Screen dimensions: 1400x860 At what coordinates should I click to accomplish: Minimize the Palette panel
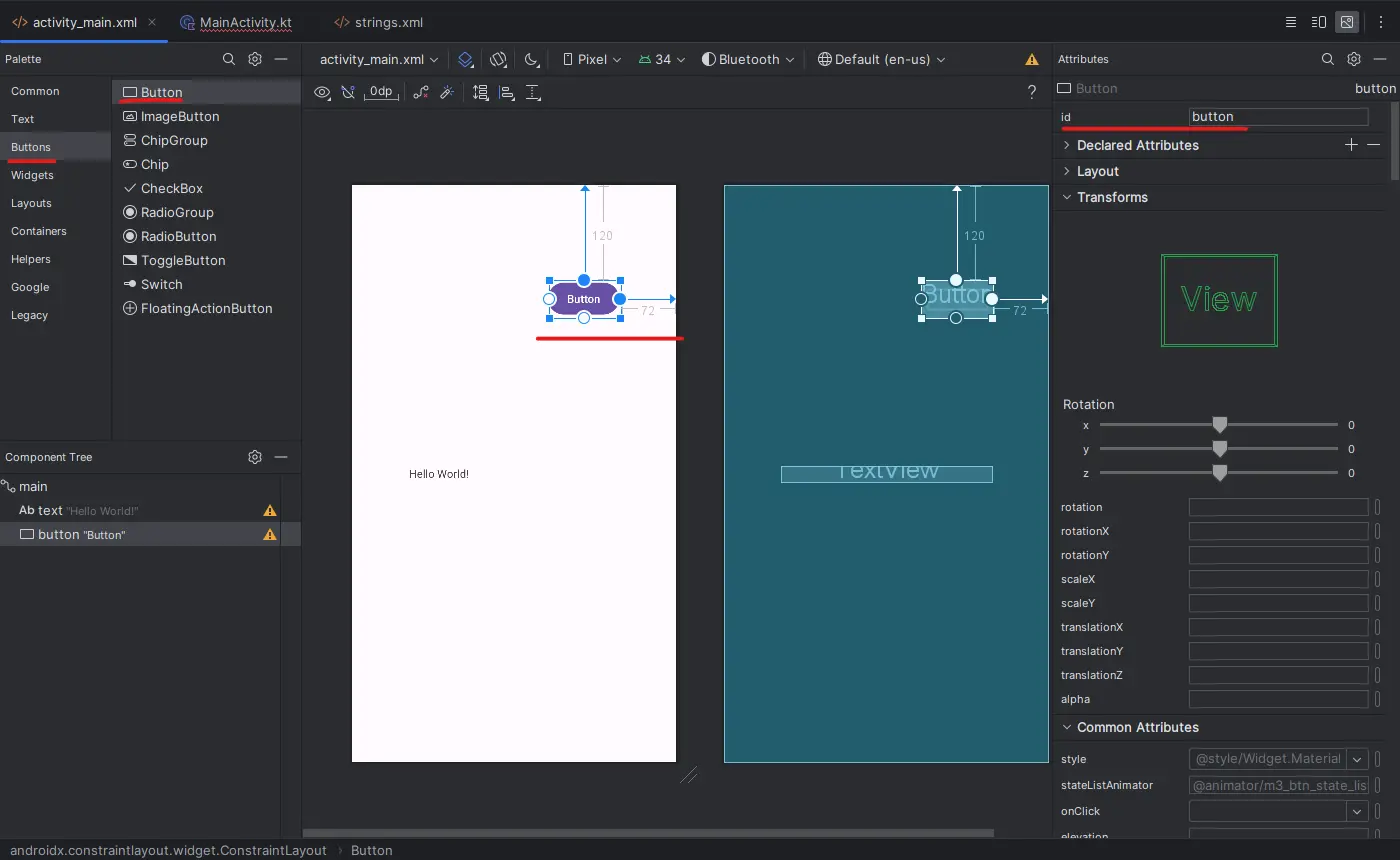pyautogui.click(x=281, y=59)
